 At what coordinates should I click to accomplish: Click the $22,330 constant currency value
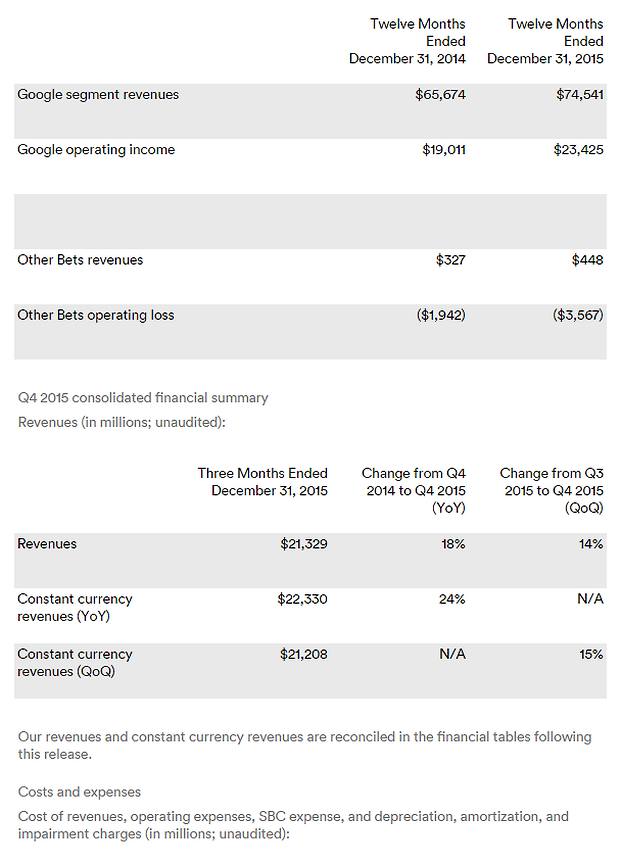tap(303, 599)
